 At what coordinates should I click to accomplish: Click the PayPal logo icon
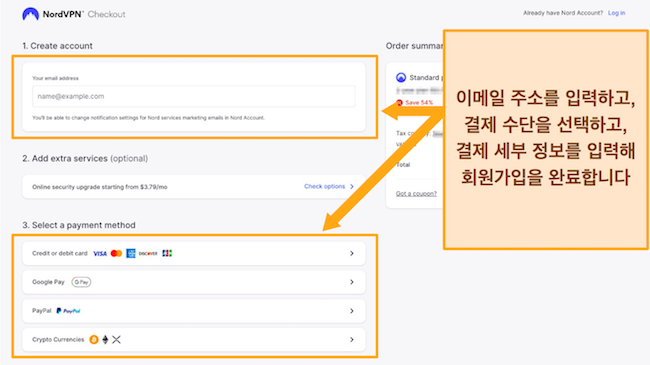click(68, 311)
